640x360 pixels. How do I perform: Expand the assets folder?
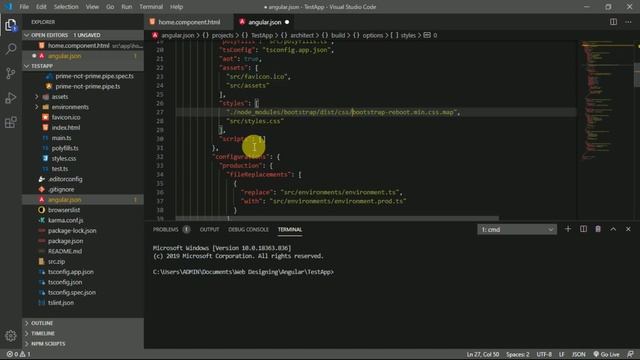(x=60, y=97)
